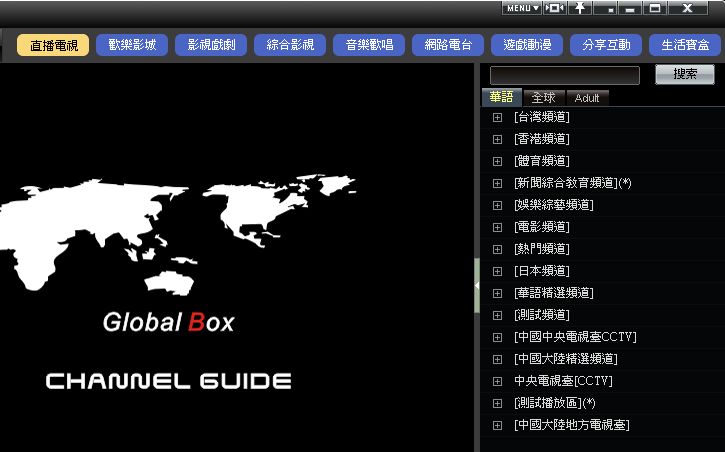Select the [中國大陸地方電視臺] label

point(571,425)
